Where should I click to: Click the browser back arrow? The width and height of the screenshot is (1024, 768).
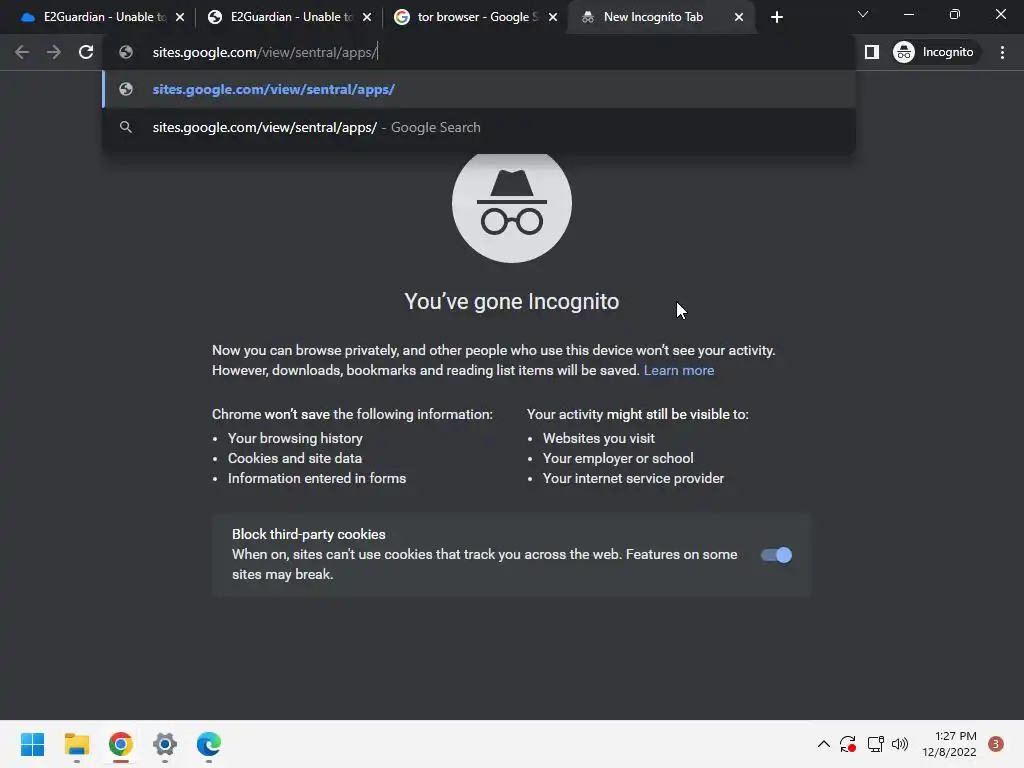click(x=22, y=52)
